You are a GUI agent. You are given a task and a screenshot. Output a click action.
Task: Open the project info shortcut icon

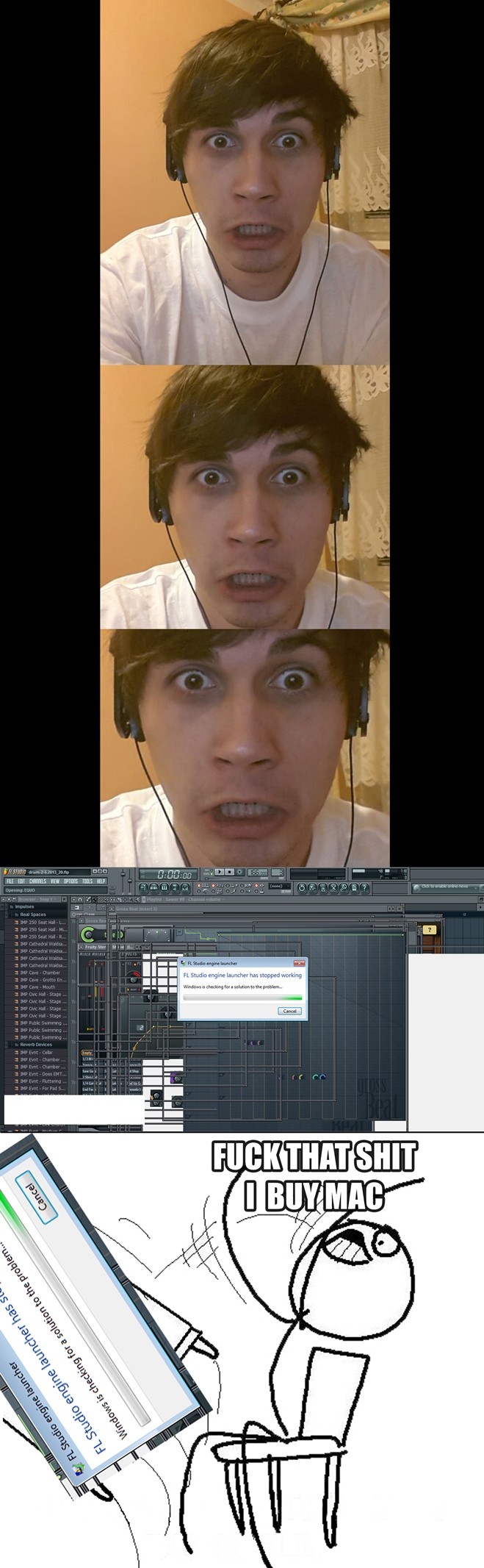(x=354, y=888)
